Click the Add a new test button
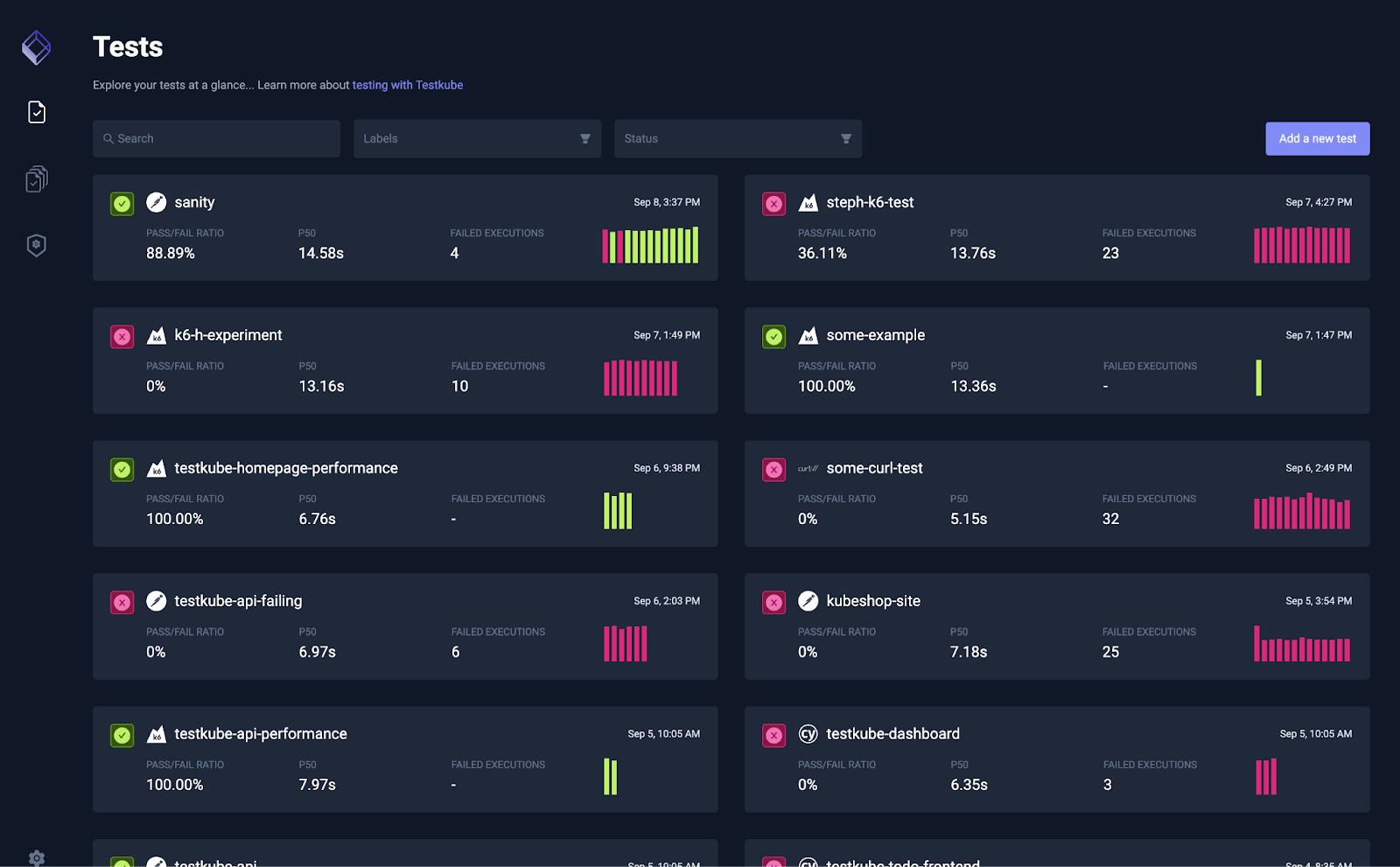Viewport: 1400px width, 867px height. click(1317, 138)
